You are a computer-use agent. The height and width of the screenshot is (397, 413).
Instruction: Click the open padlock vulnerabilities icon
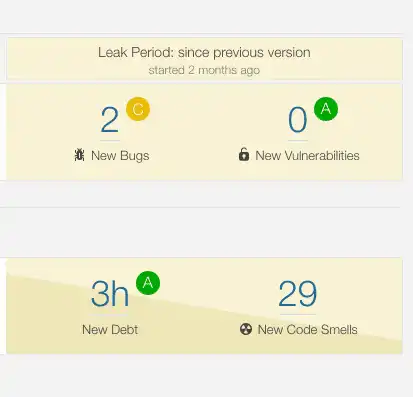tap(244, 154)
